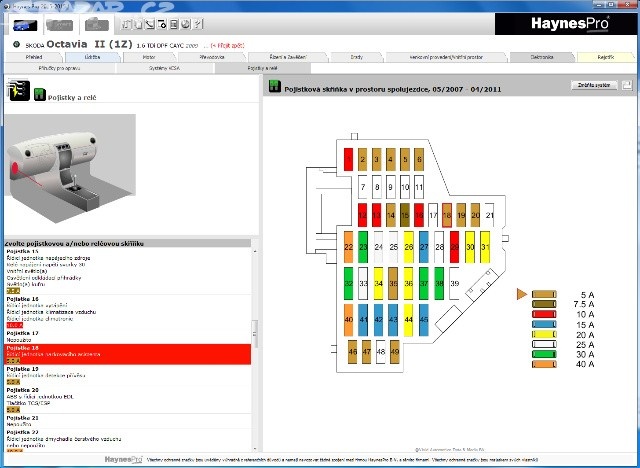The image size is (640, 468).
Task: Click the 40 A orange legend swatch
Action: click(544, 364)
